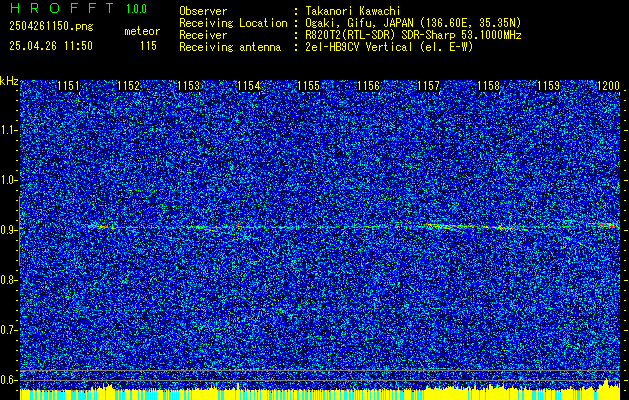Click the HROFFT title text
This screenshot has width=629, height=400.
pos(61,8)
